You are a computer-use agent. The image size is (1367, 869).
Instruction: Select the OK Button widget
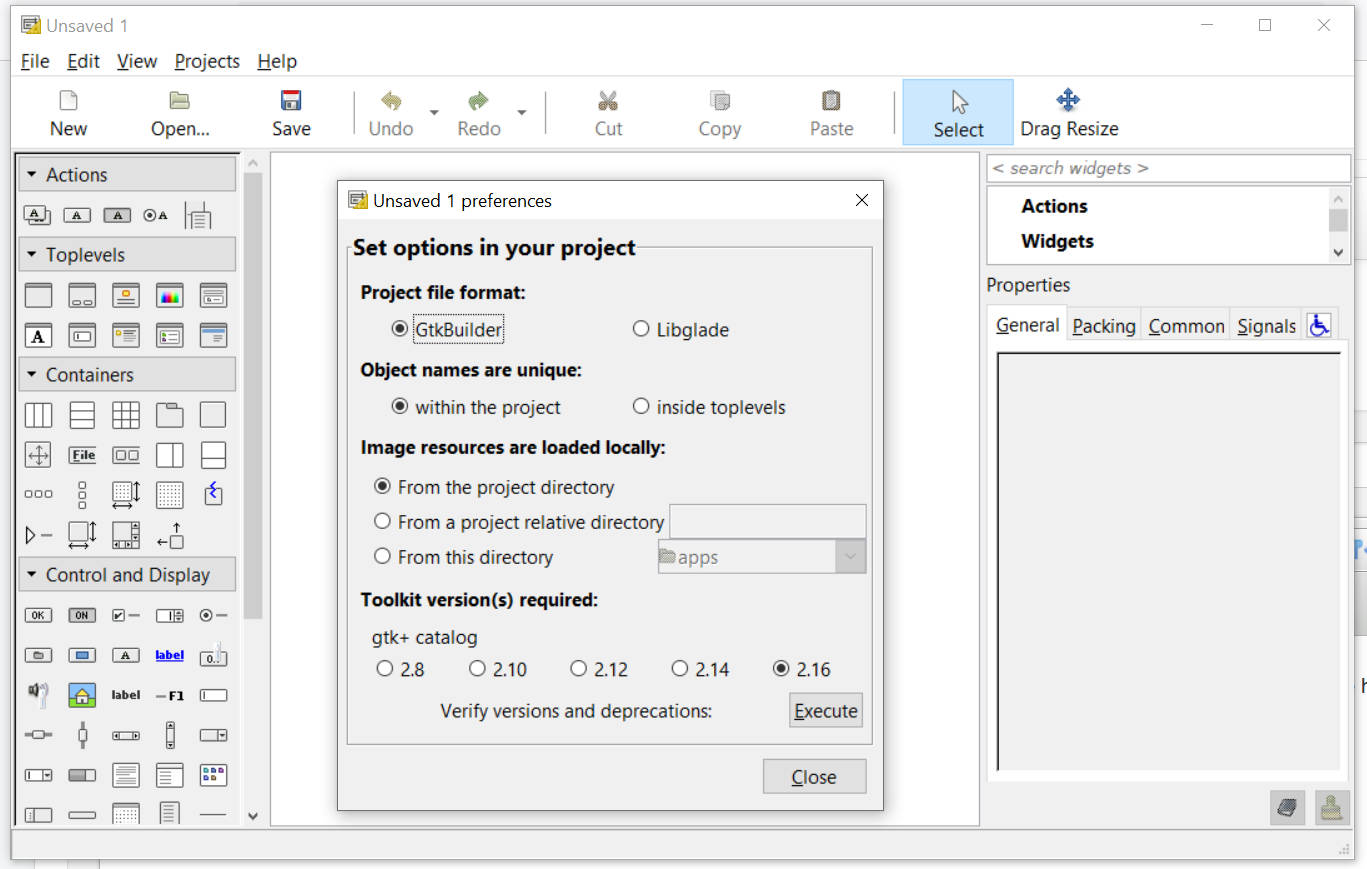38,615
